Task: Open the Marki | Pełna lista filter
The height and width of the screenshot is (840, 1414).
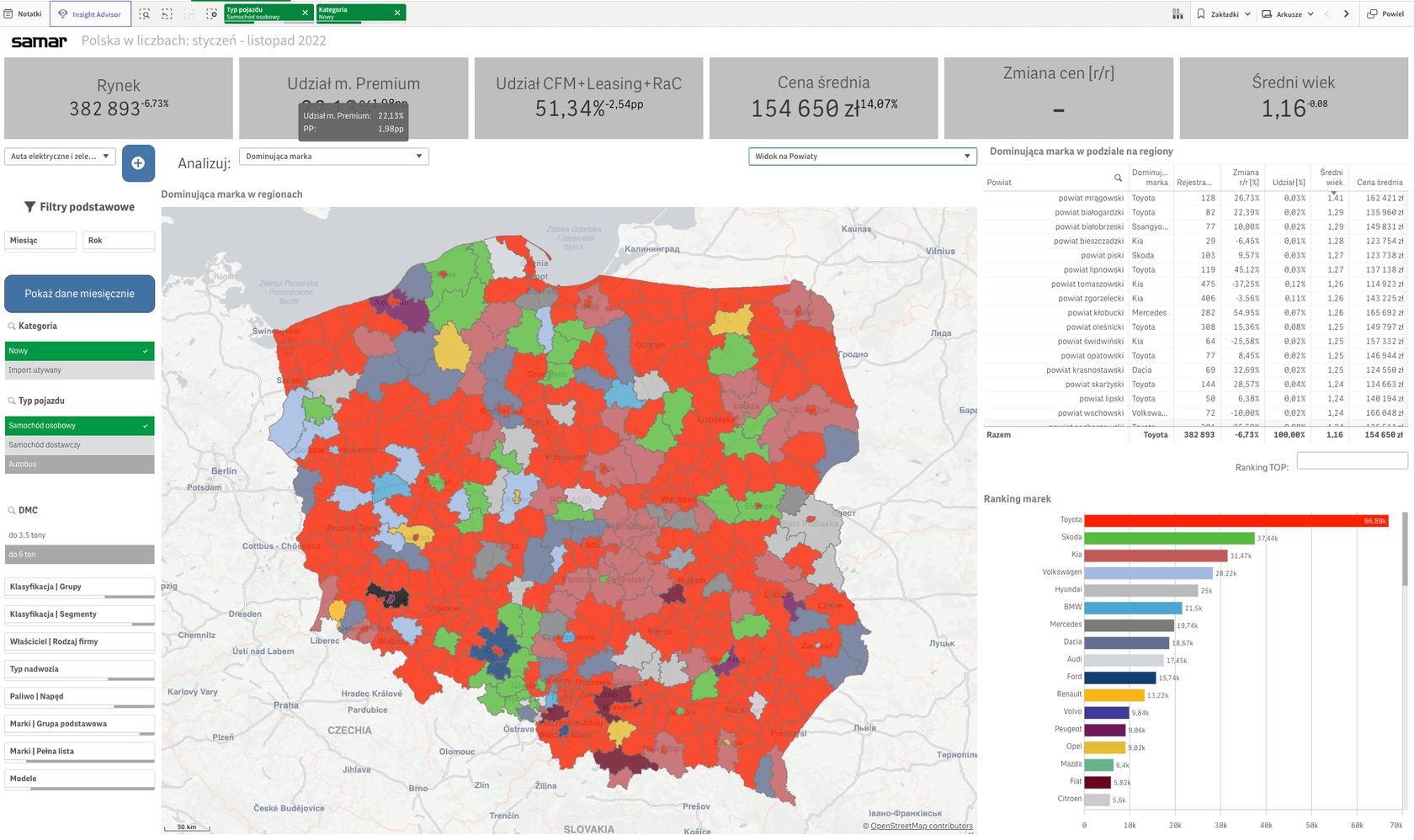Action: (x=80, y=752)
